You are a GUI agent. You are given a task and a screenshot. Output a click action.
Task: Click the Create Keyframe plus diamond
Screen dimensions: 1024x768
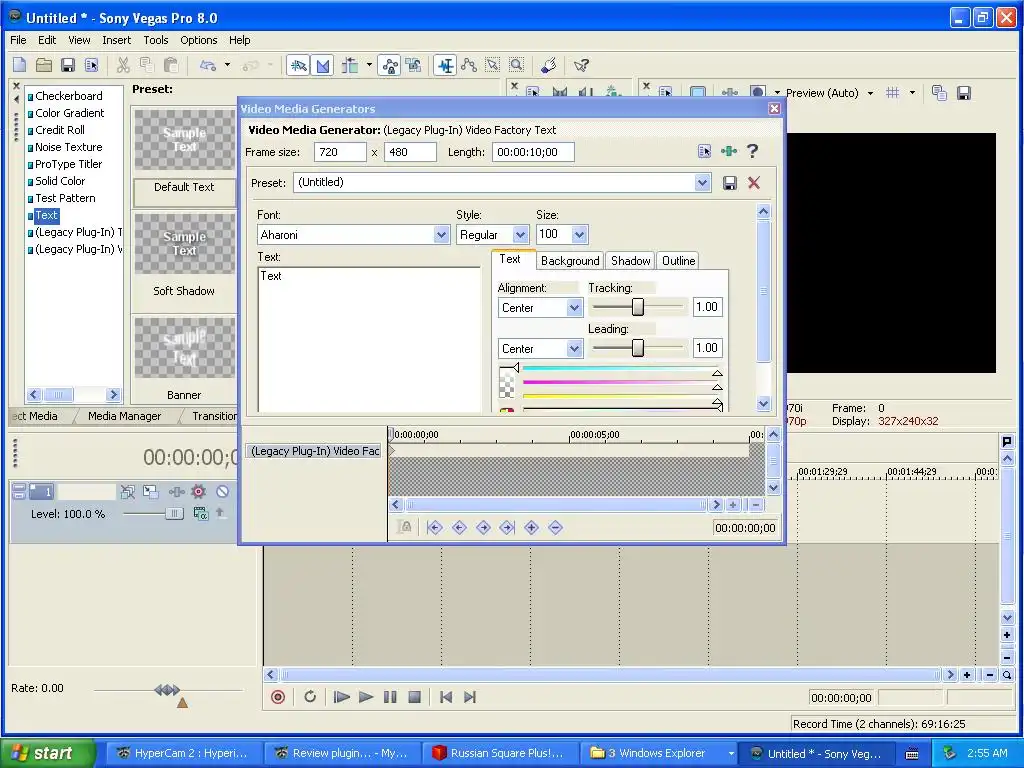pos(532,528)
